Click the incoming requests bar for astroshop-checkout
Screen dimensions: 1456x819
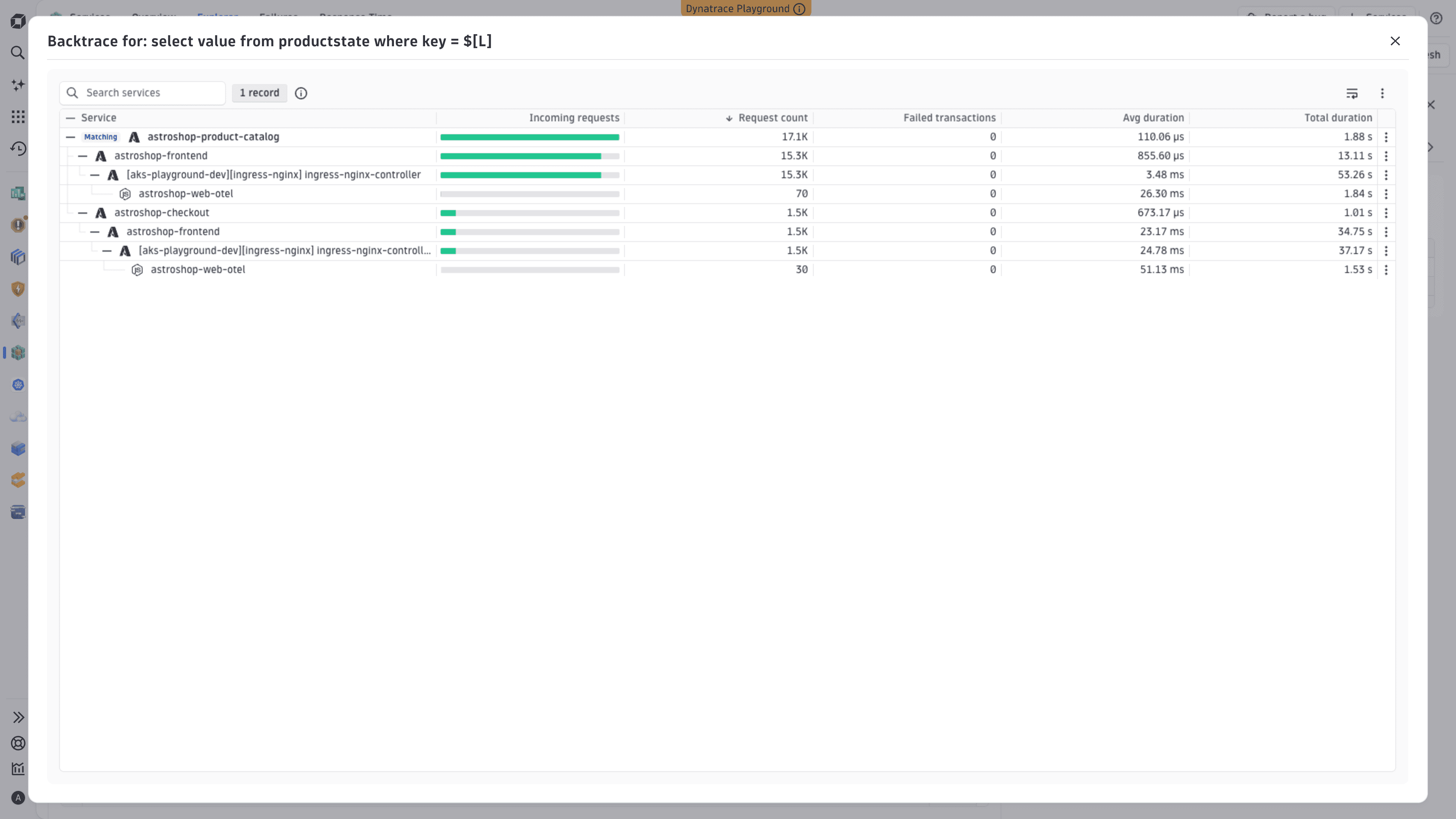[530, 213]
